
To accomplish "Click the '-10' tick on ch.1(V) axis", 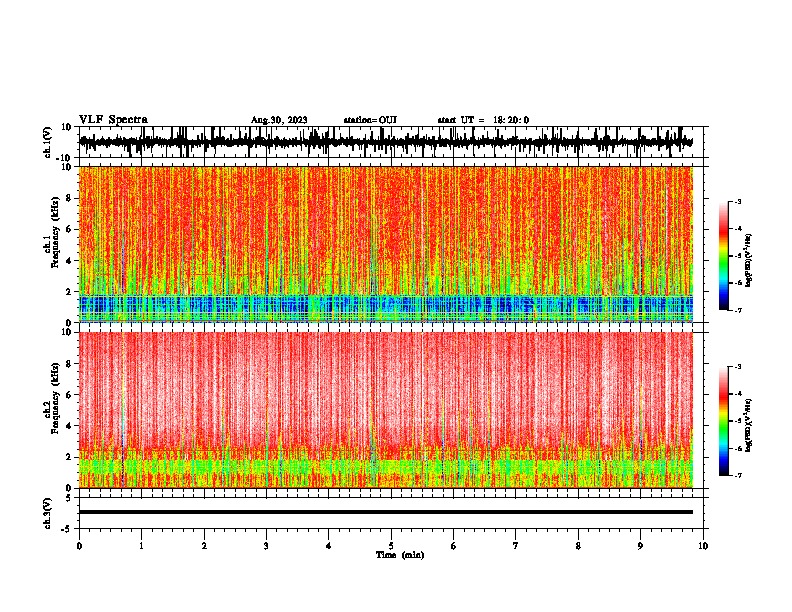I will pyautogui.click(x=64, y=158).
